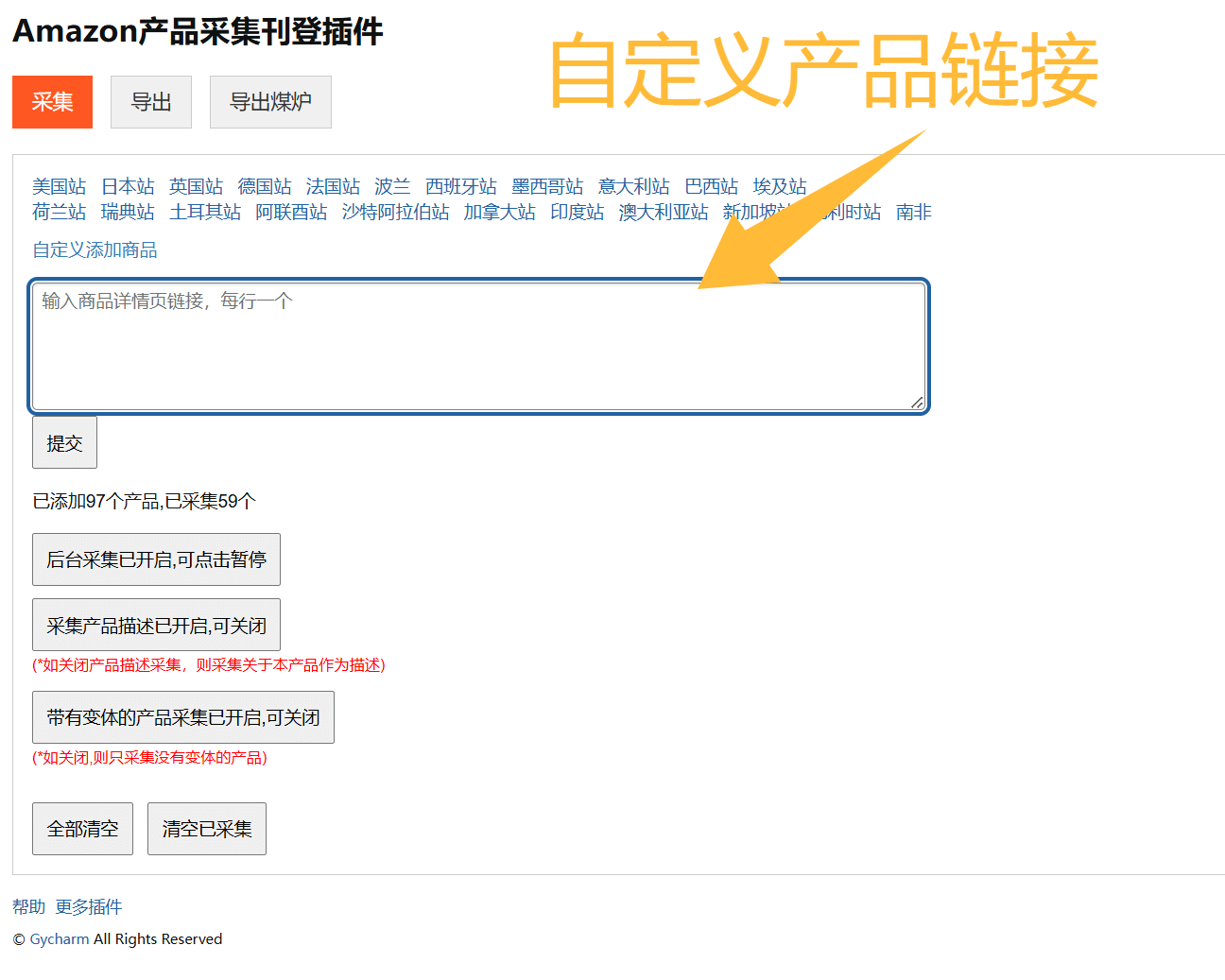Toggle 带有变体的产品采集已开启 variant collection button
The height and width of the screenshot is (980, 1225).
pyautogui.click(x=183, y=717)
